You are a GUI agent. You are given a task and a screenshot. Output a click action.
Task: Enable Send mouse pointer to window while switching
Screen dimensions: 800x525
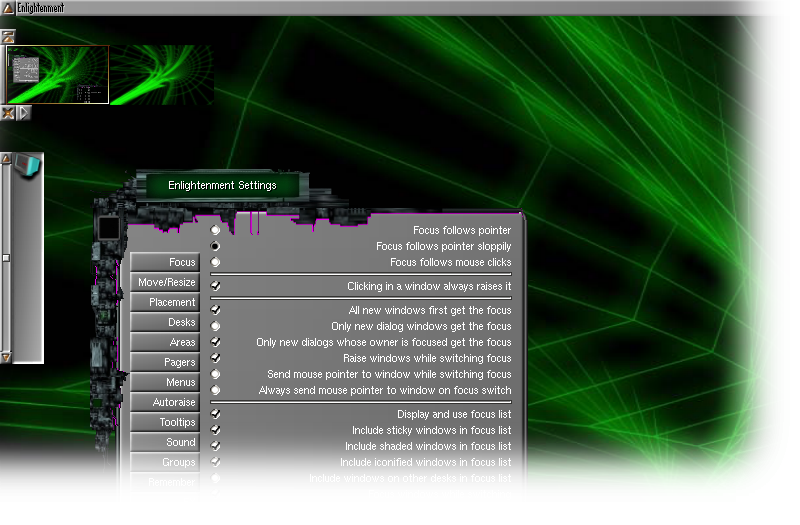coord(216,374)
